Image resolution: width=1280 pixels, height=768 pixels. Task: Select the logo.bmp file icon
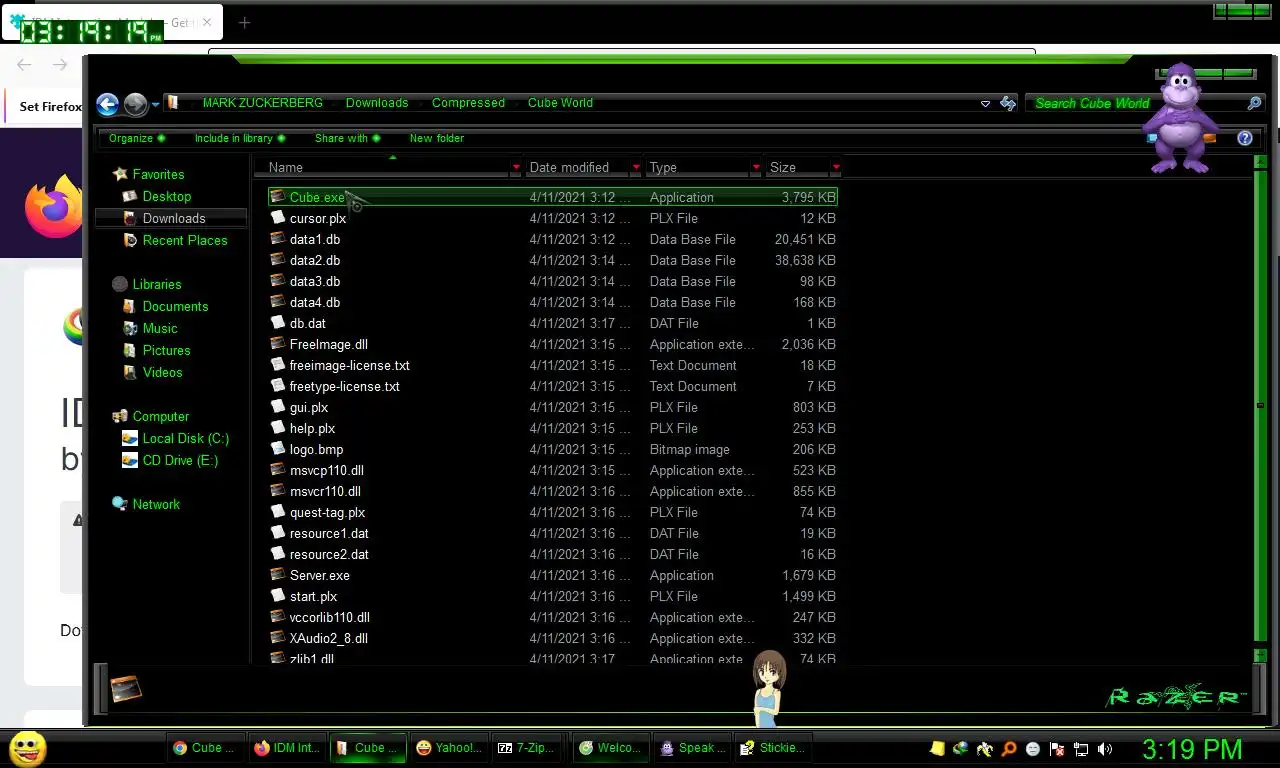[x=278, y=449]
